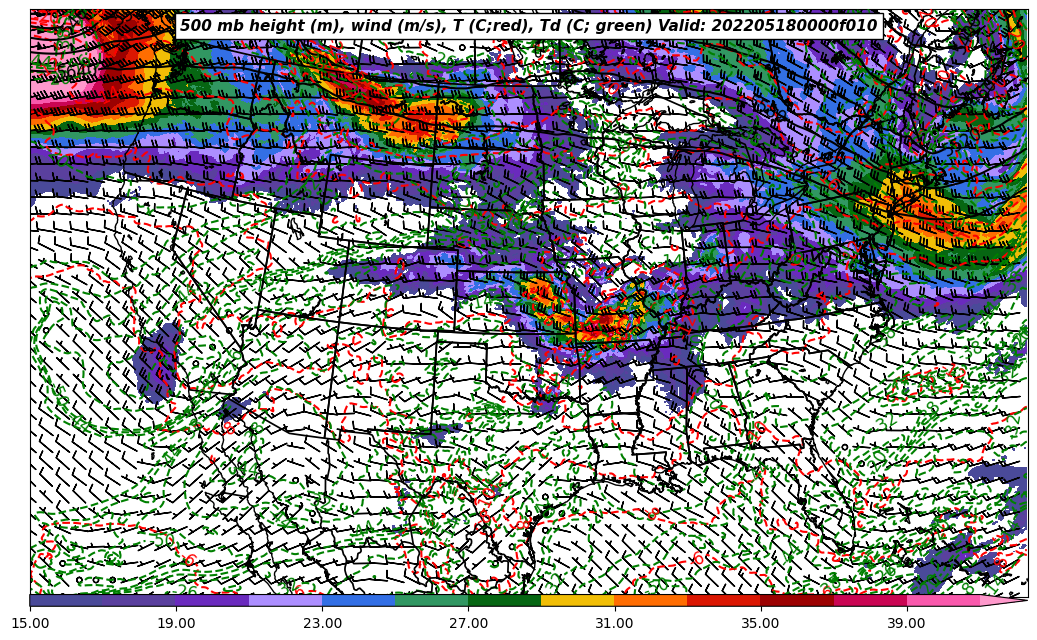
Task: Click the leftmost dark slate colorbar segment
Action: (66, 601)
